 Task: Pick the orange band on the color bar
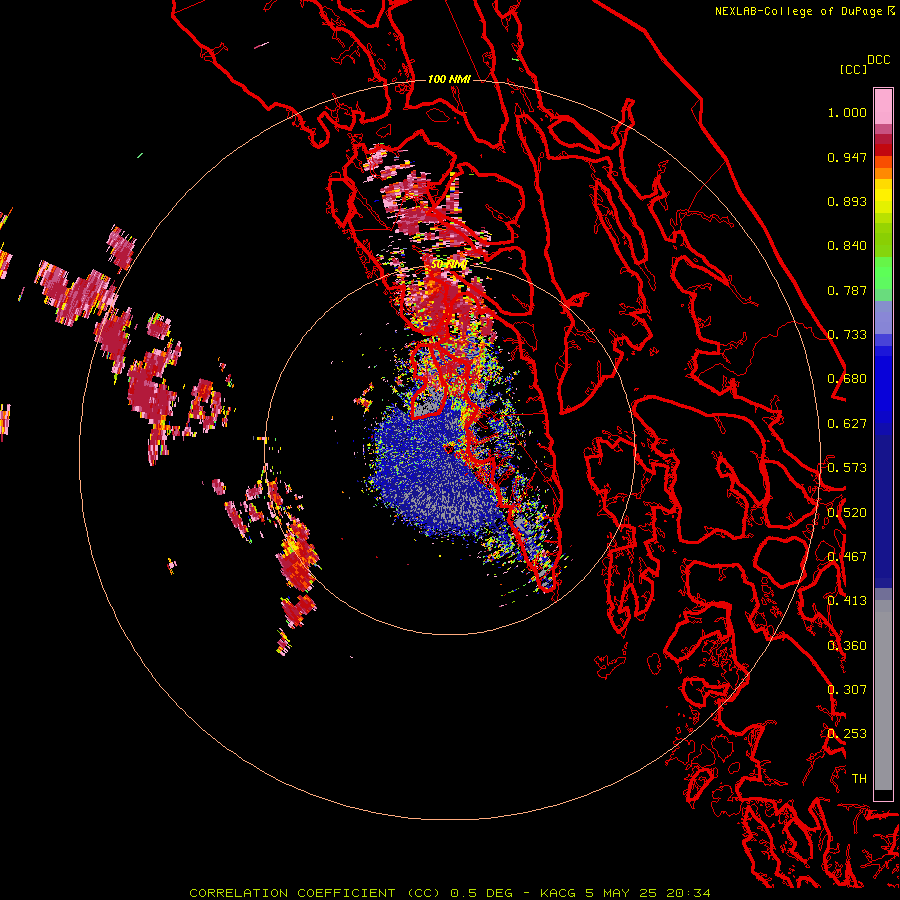[x=883, y=173]
